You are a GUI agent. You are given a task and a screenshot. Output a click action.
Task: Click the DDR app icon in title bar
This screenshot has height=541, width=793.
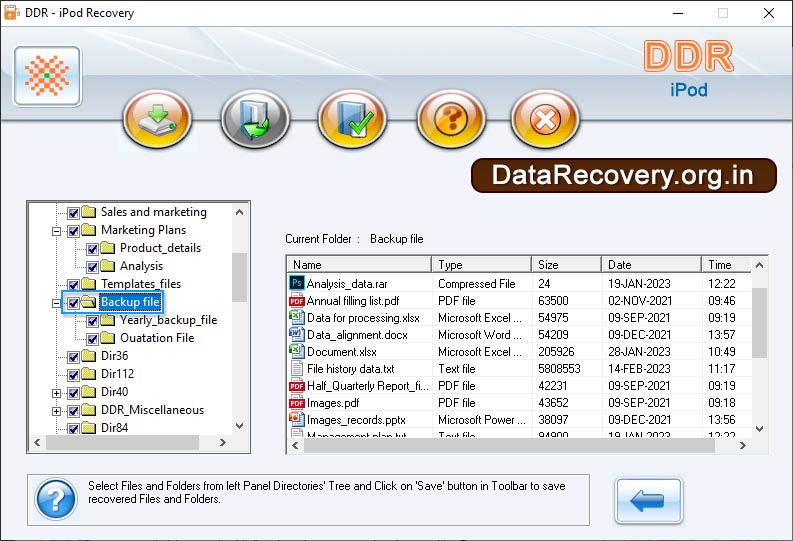(x=12, y=13)
